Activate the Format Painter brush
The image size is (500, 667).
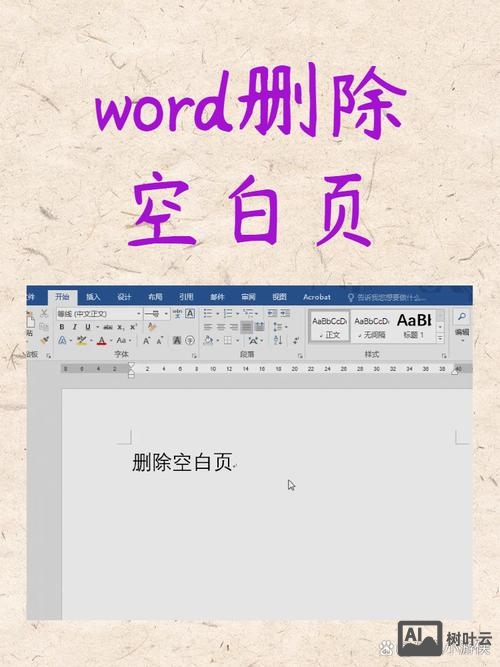tap(45, 340)
